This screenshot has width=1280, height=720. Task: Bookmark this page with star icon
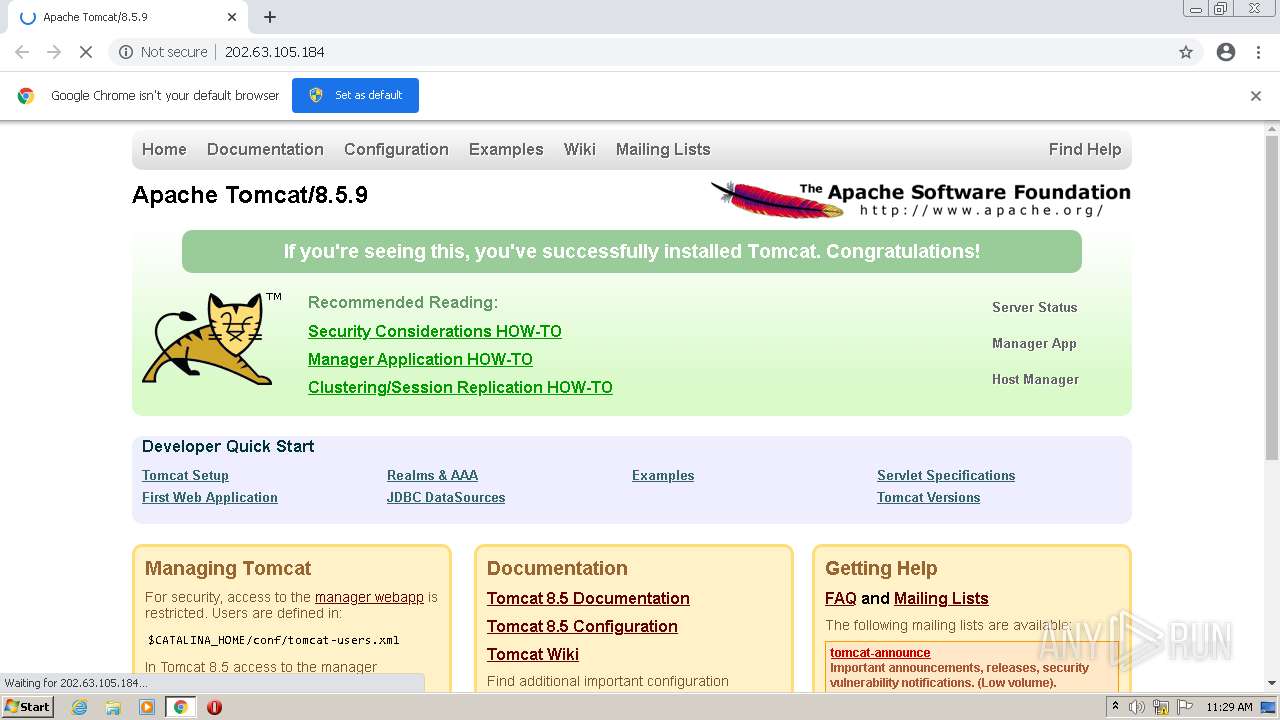point(1186,52)
